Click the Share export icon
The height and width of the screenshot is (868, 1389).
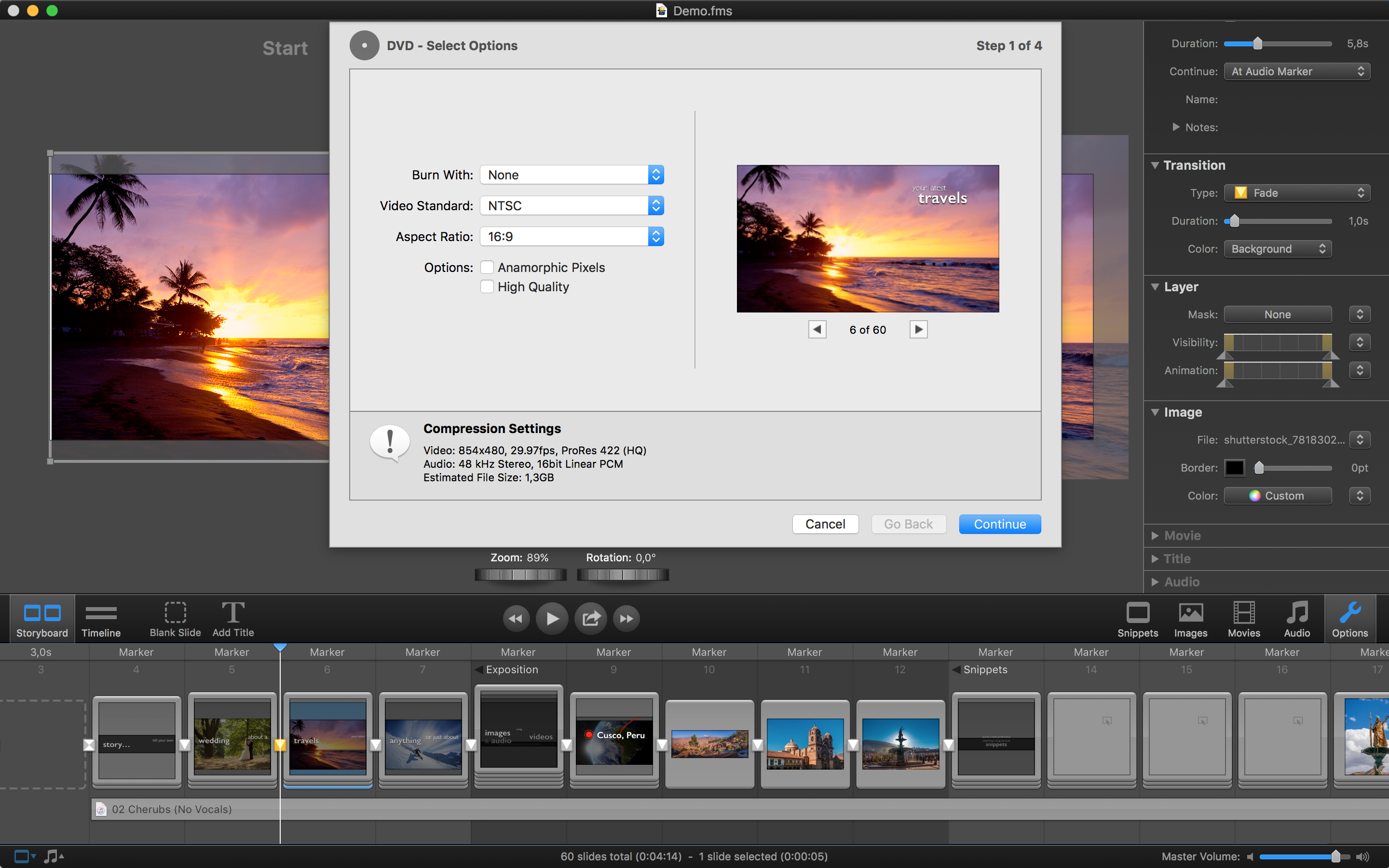pos(591,618)
